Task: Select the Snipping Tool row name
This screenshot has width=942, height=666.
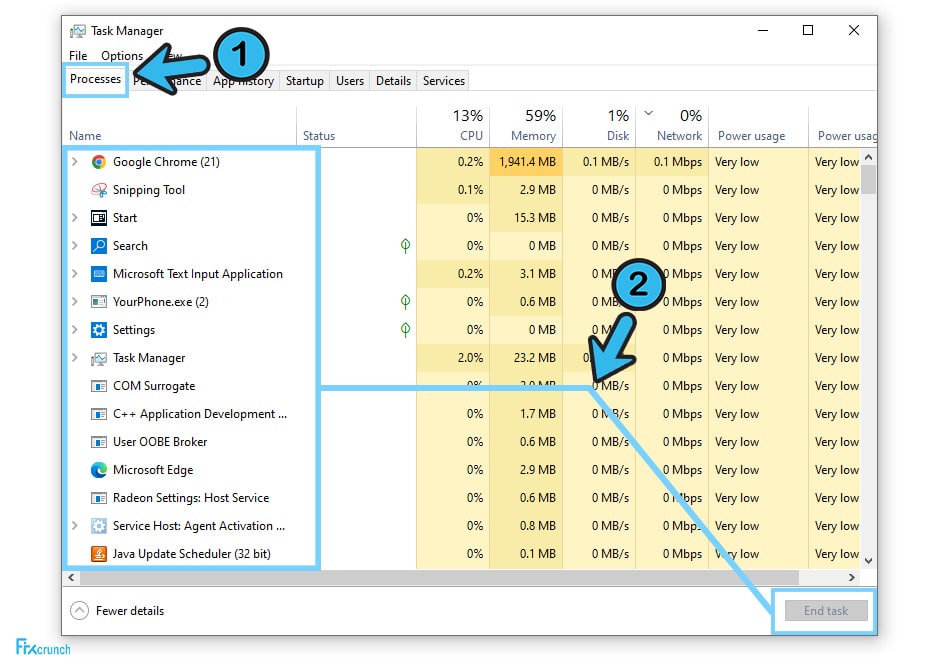Action: click(x=149, y=190)
